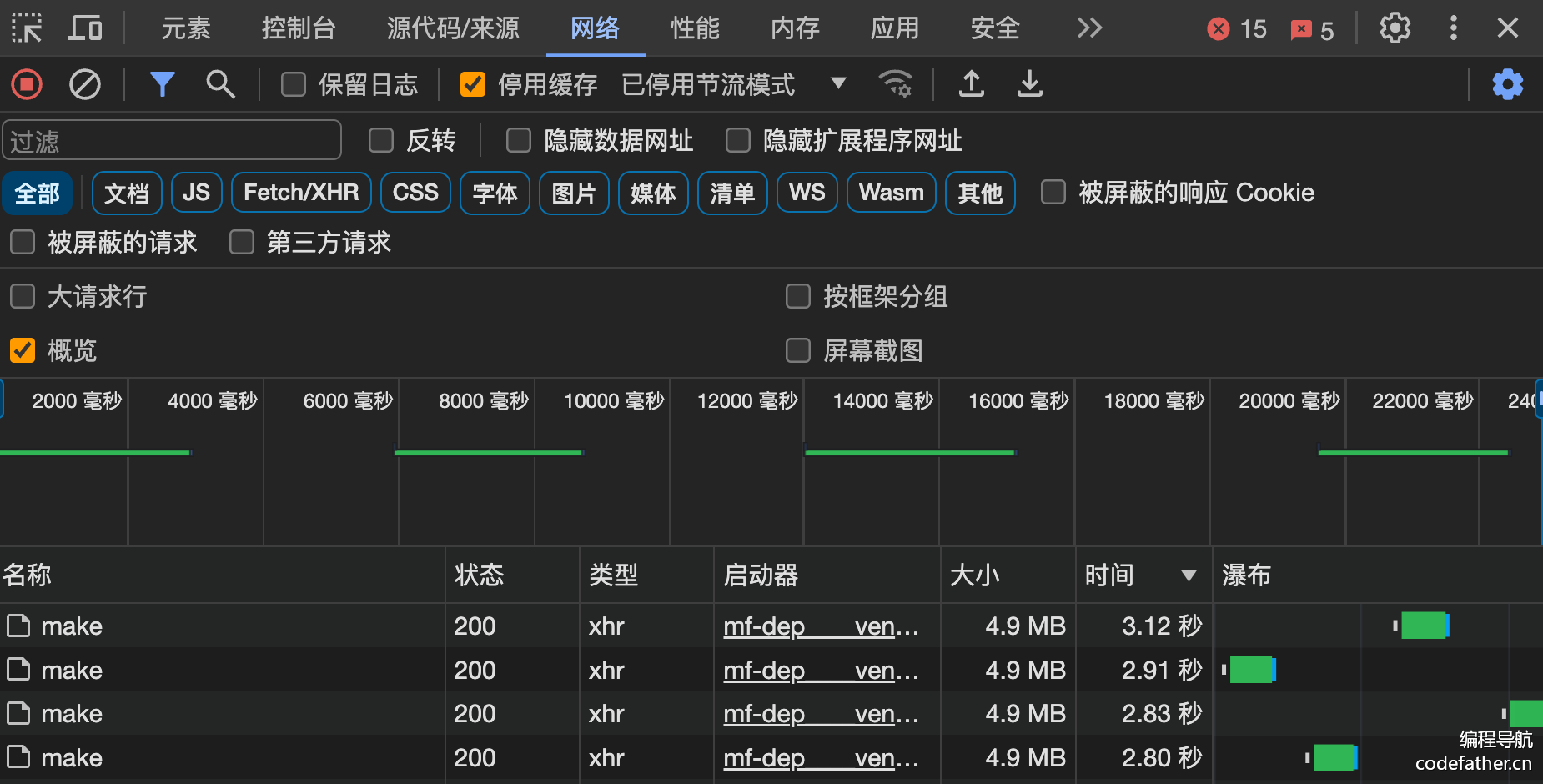Import HAR file with upload icon
Screen dimensions: 1543x784
[972, 84]
